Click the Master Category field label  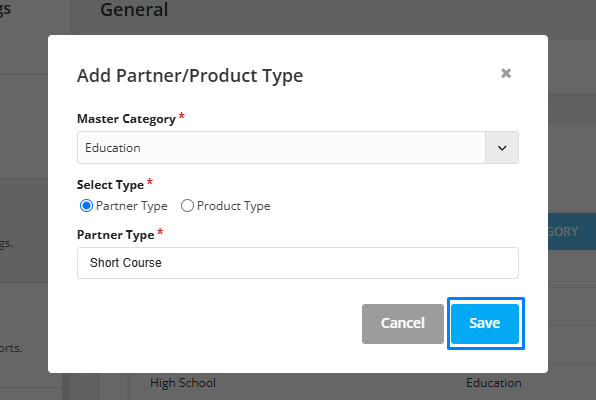coord(126,119)
